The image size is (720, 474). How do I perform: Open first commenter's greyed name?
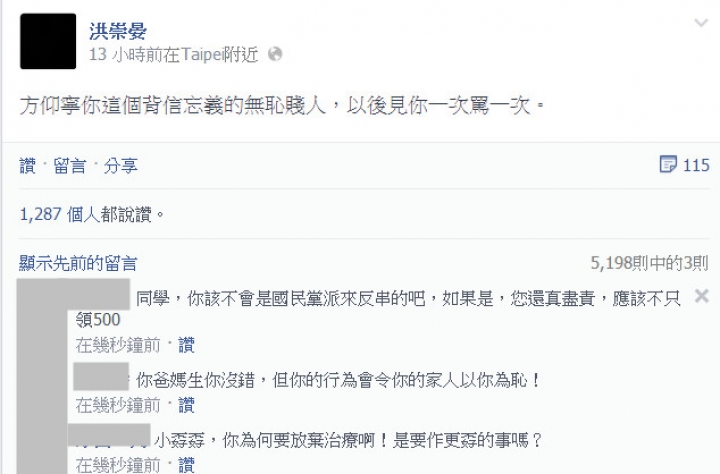[103, 294]
